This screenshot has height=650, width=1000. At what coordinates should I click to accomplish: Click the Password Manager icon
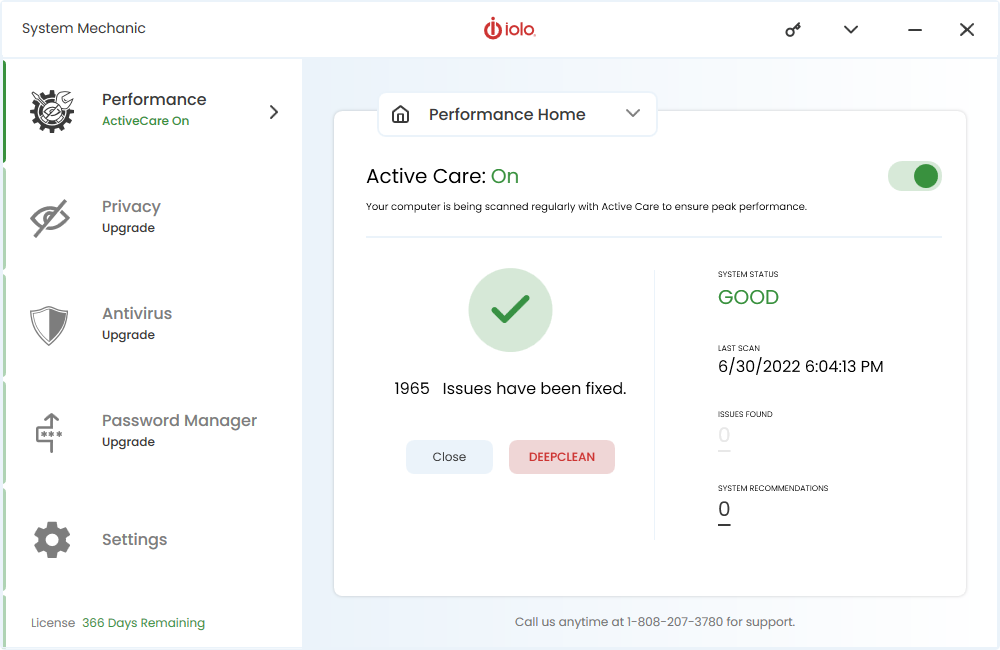tap(50, 432)
